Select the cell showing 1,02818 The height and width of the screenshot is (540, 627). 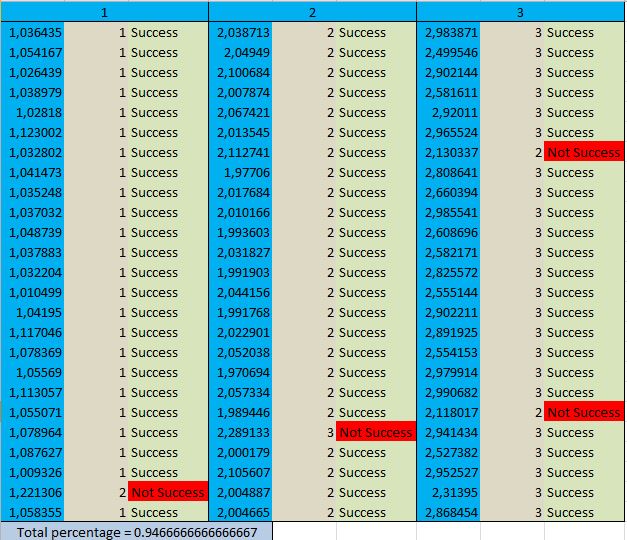coord(35,112)
